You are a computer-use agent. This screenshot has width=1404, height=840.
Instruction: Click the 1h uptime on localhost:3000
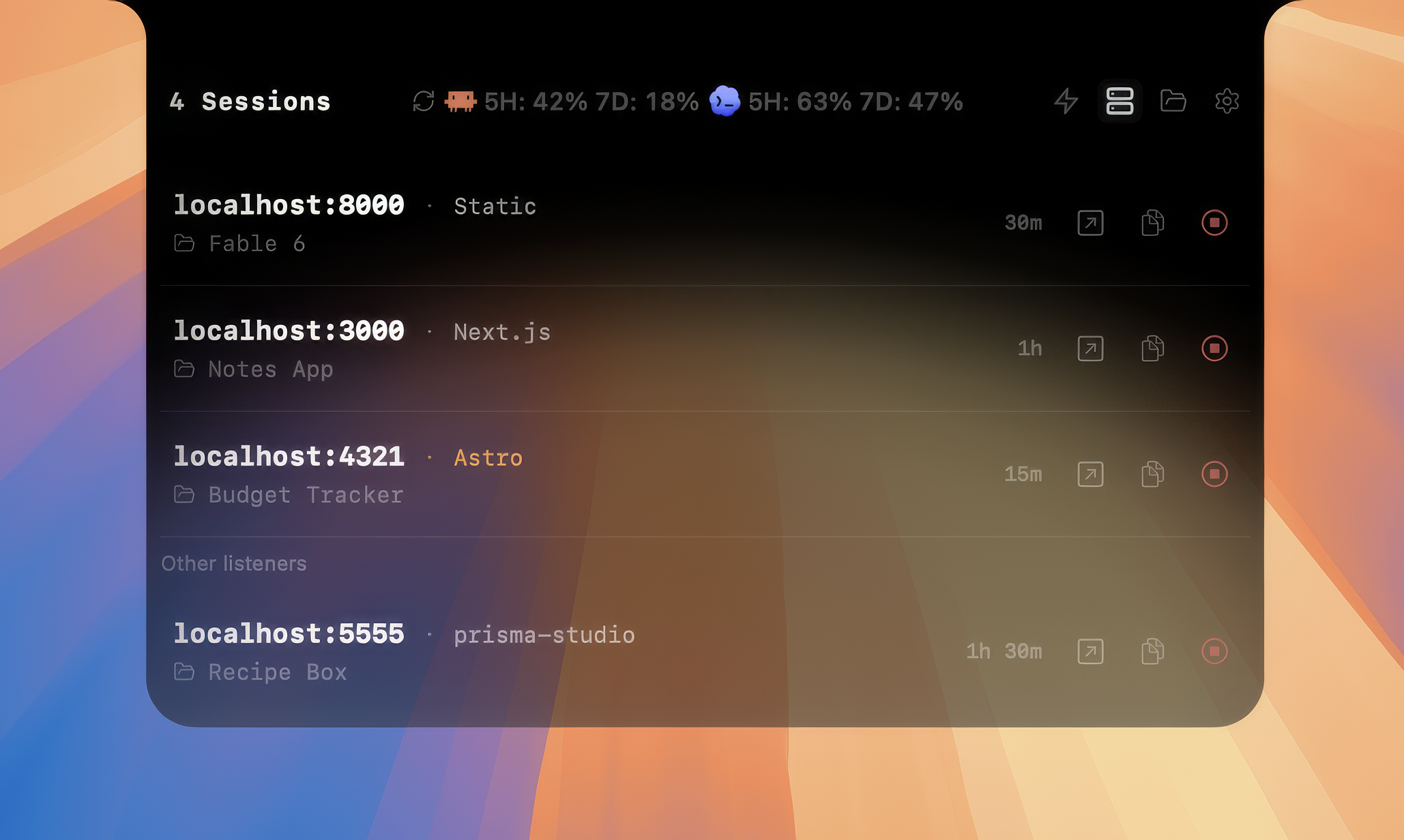[x=1030, y=348]
